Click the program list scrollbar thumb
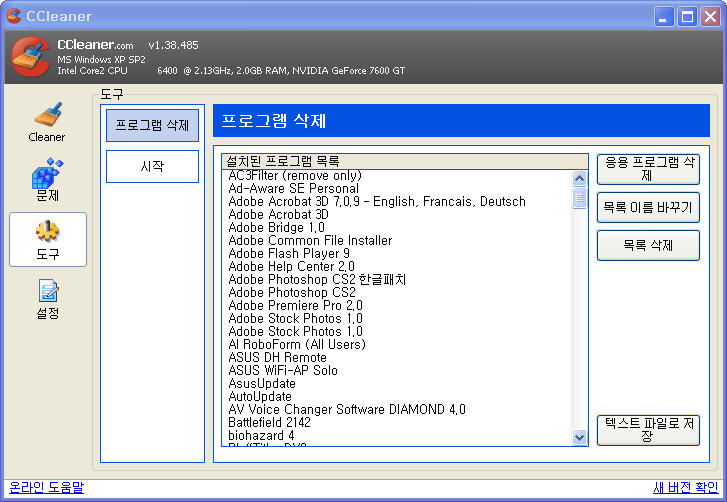Image resolution: width=727 pixels, height=502 pixels. [x=579, y=198]
